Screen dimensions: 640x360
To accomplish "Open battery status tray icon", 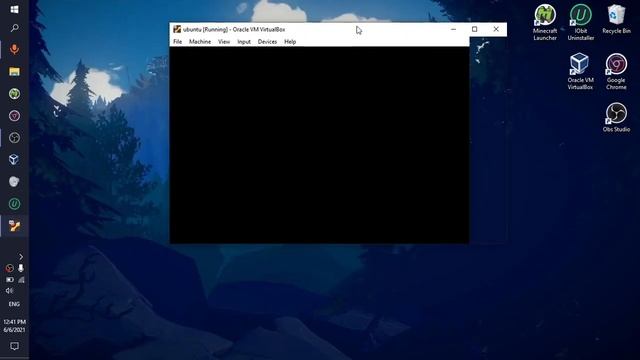I will click(9, 280).
